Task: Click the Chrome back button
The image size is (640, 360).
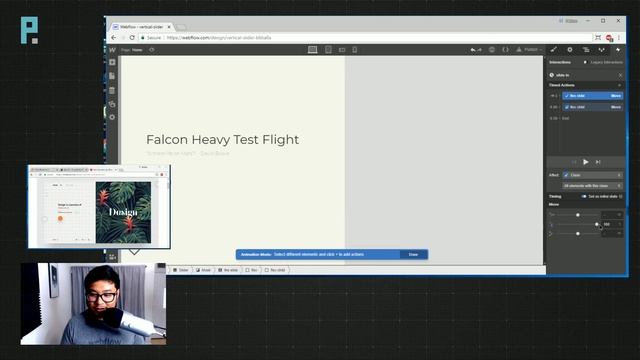Action: coord(113,38)
